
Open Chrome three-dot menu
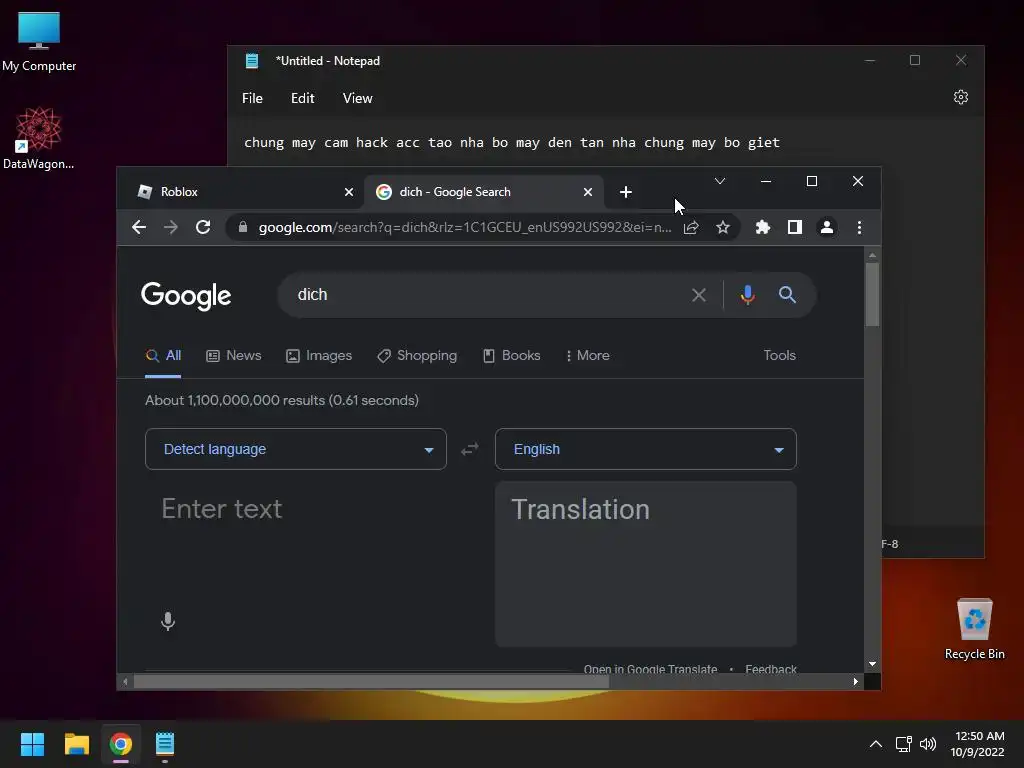pyautogui.click(x=859, y=227)
